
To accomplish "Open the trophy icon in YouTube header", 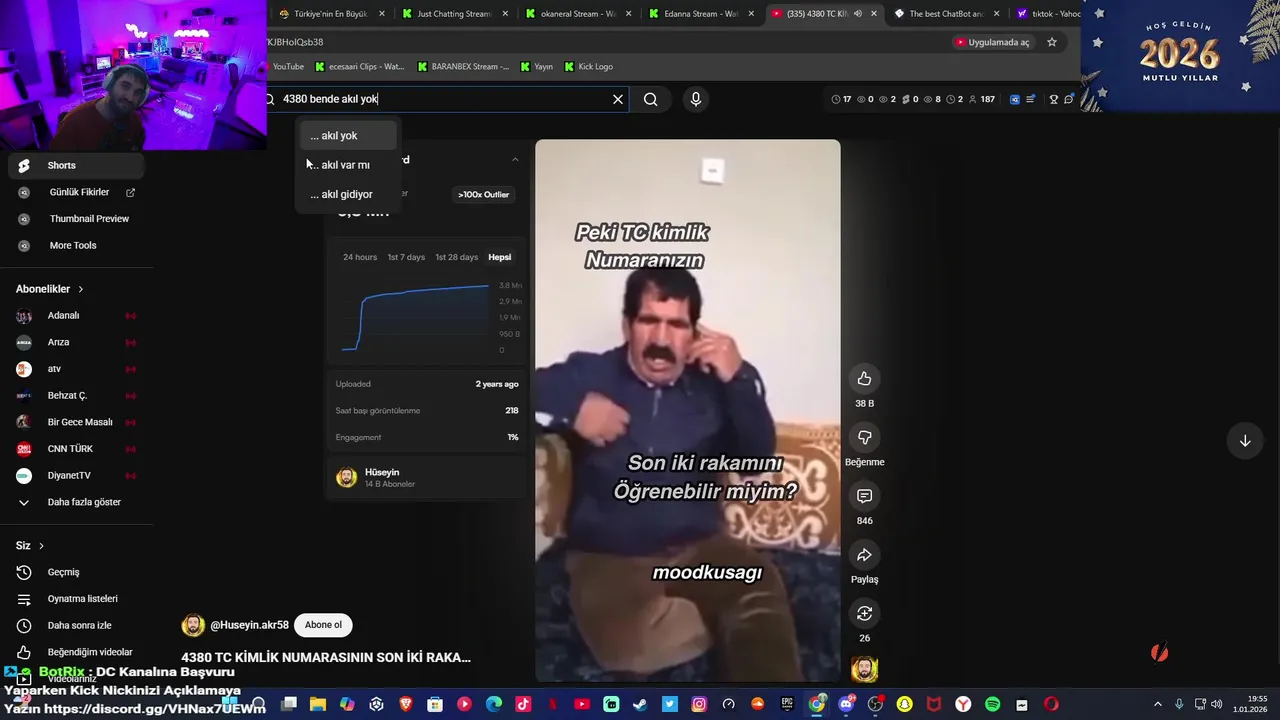I will (1053, 99).
